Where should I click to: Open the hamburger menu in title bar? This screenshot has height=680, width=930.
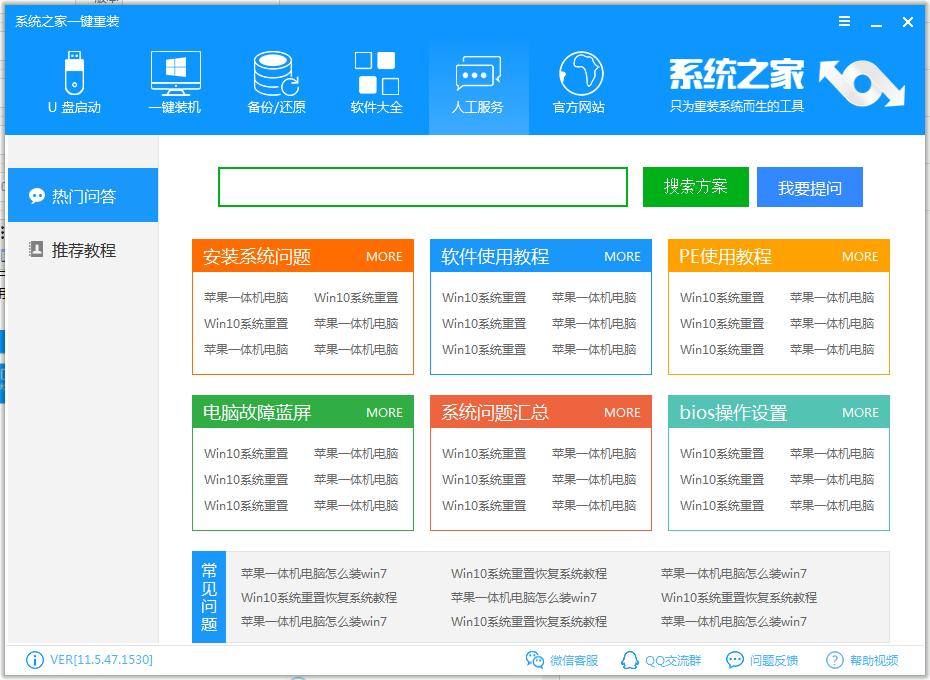845,22
